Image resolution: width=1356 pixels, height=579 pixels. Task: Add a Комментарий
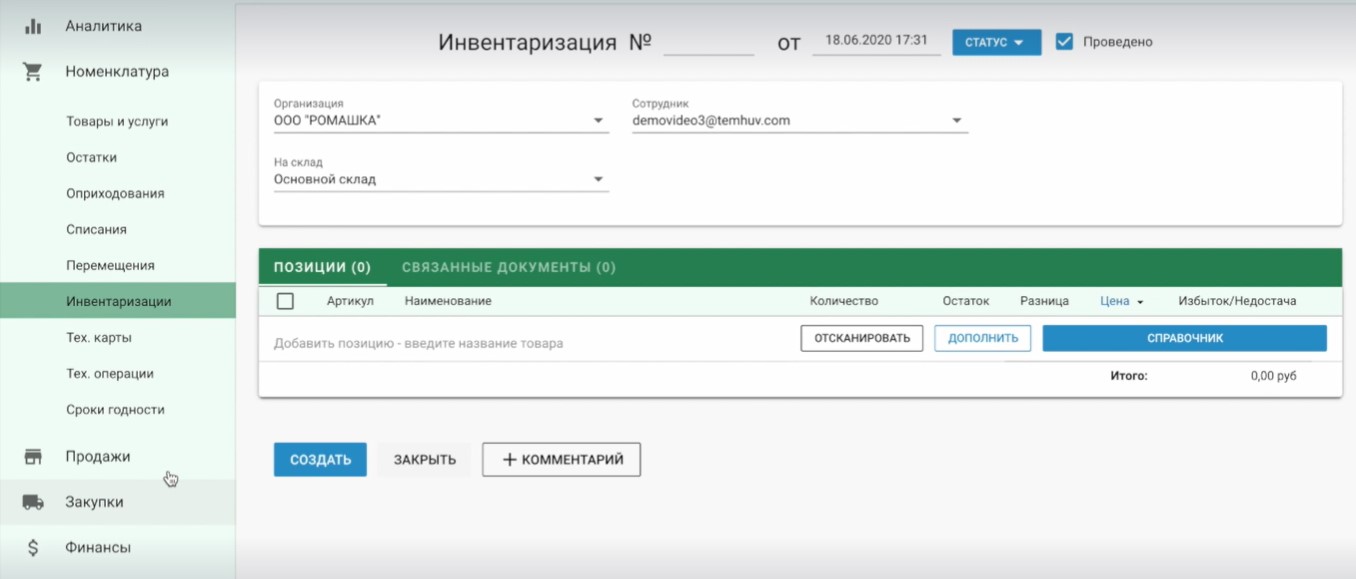(561, 460)
